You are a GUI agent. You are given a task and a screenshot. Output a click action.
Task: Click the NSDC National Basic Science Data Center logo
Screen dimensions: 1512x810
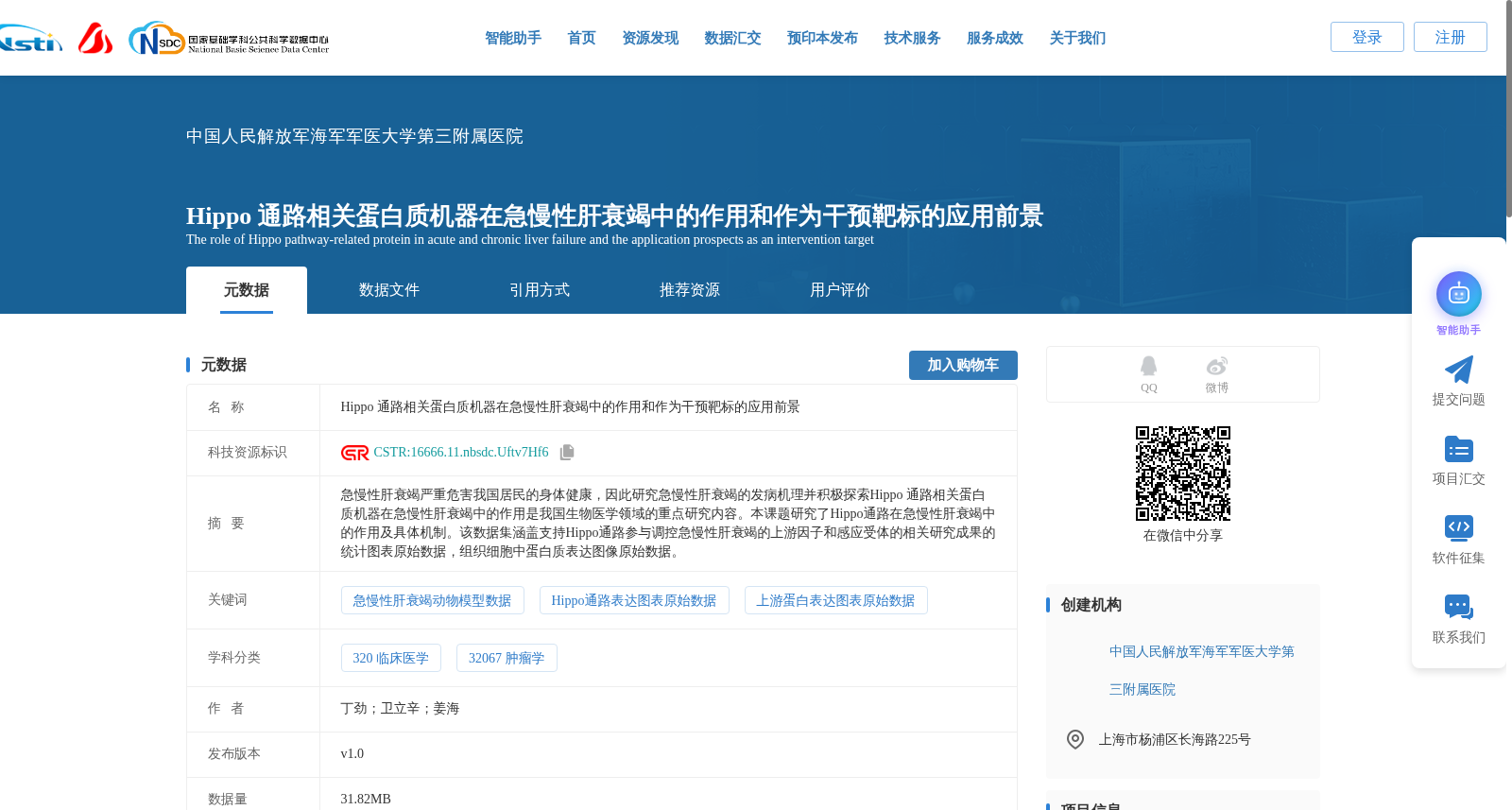(229, 39)
